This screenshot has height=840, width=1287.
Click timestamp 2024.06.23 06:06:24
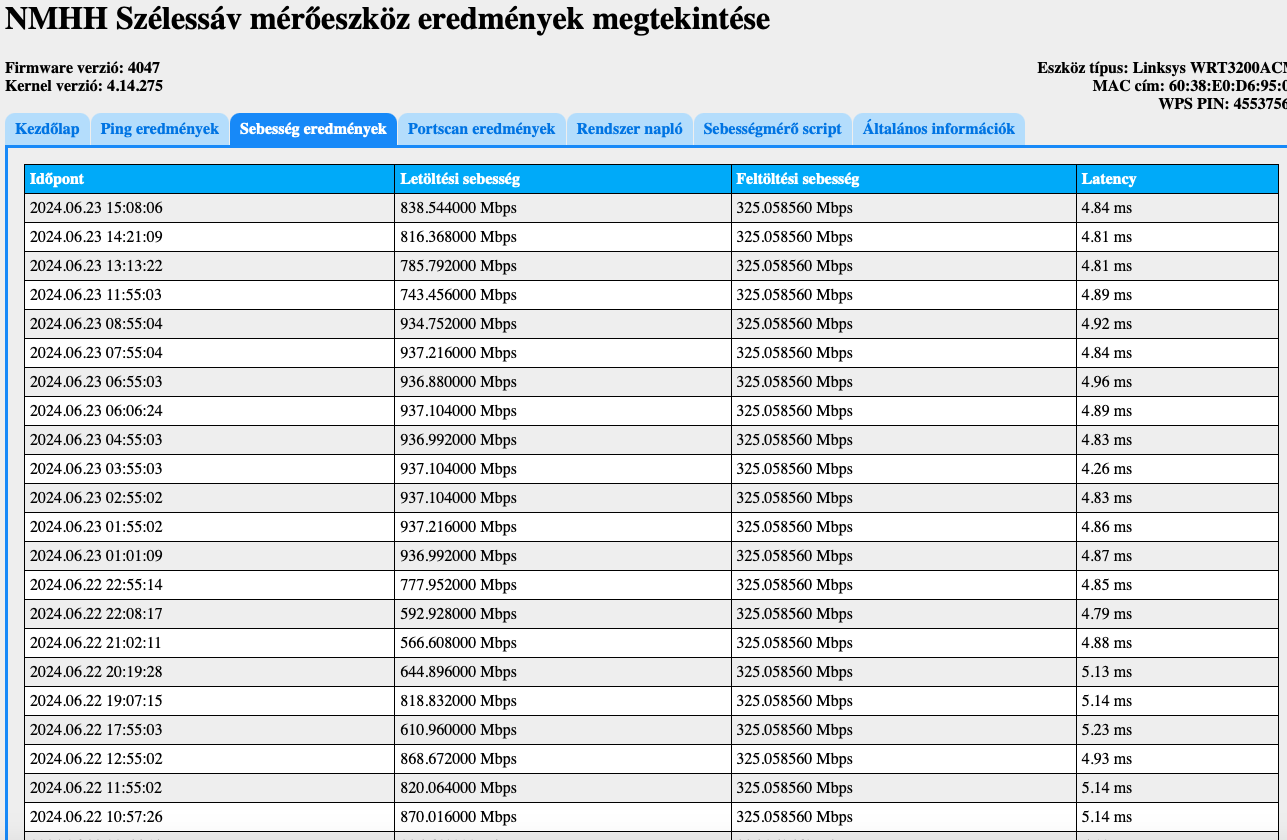pyautogui.click(x=96, y=411)
